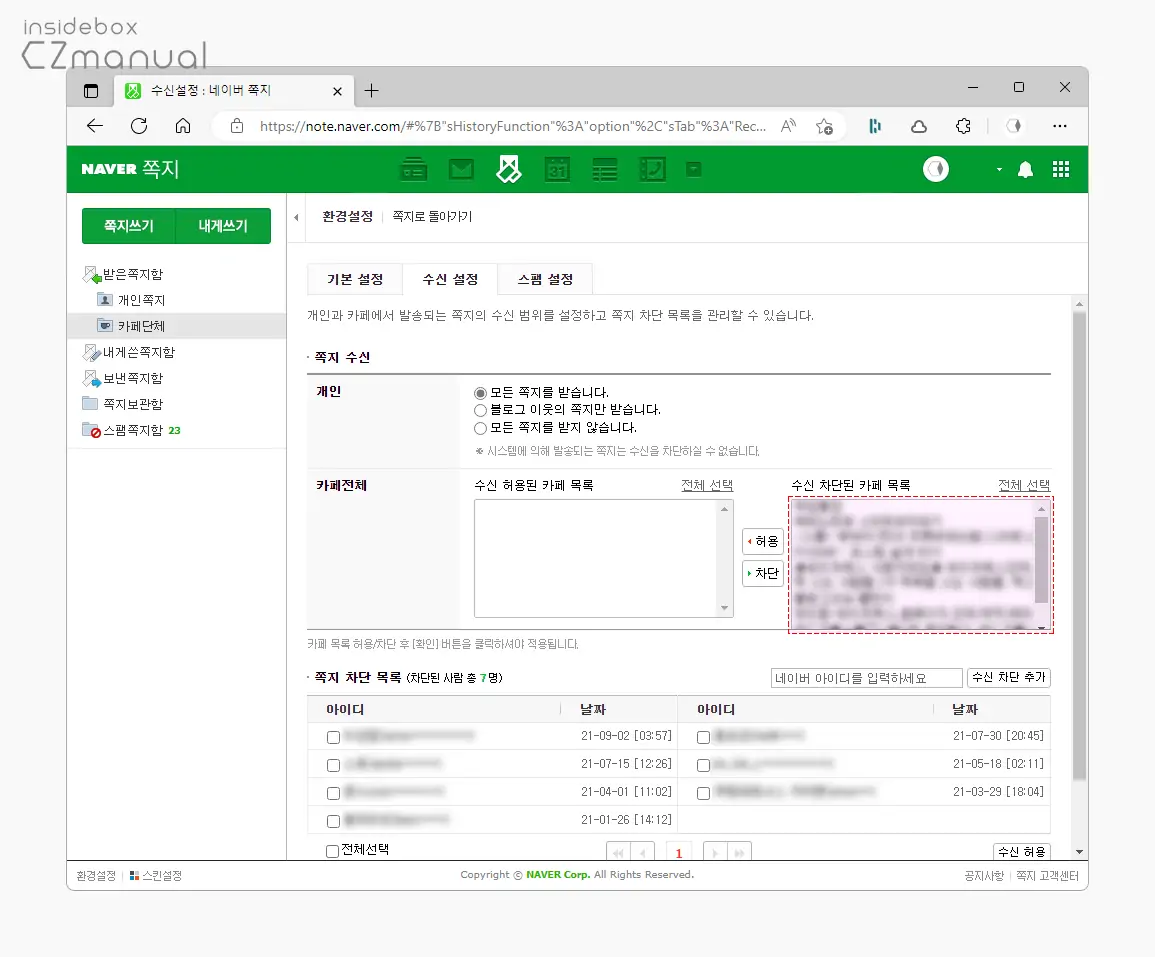The width and height of the screenshot is (1155, 957).
Task: Click the 네이버 아이디를 입력하세요 input field
Action: click(866, 677)
